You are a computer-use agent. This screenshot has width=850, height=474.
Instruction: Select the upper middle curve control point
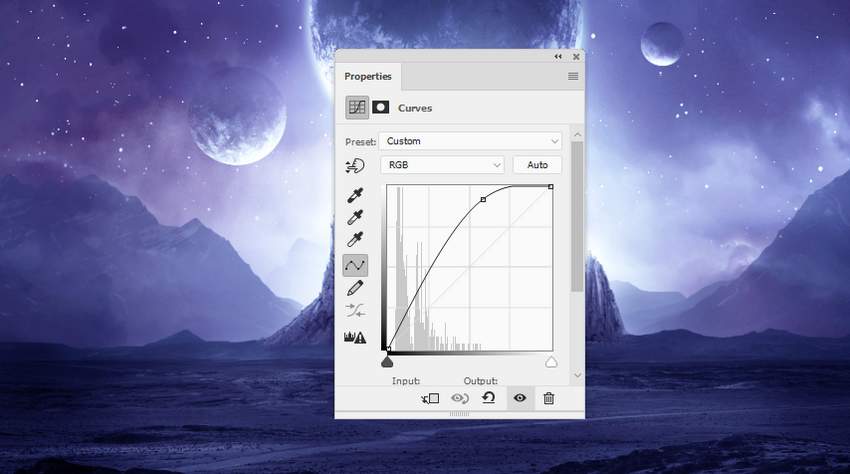point(484,200)
